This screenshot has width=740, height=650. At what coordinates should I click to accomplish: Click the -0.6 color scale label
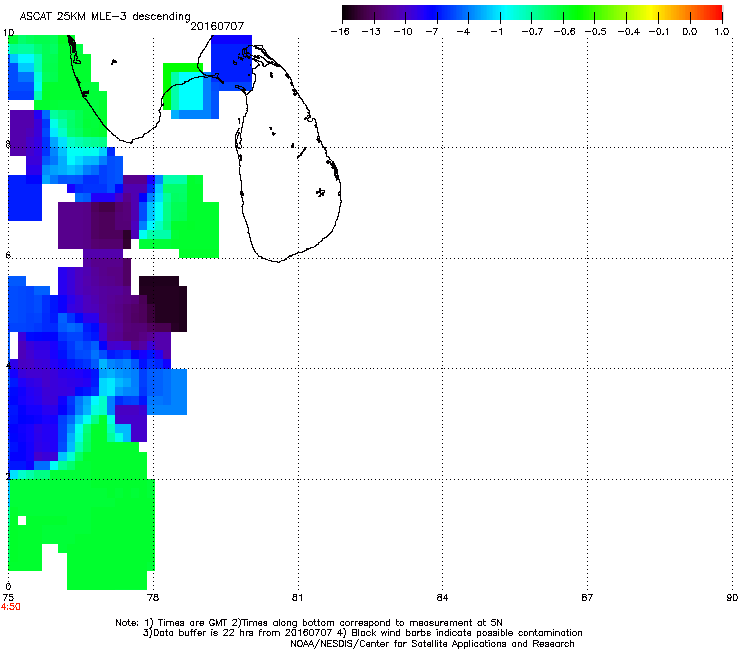click(x=564, y=32)
